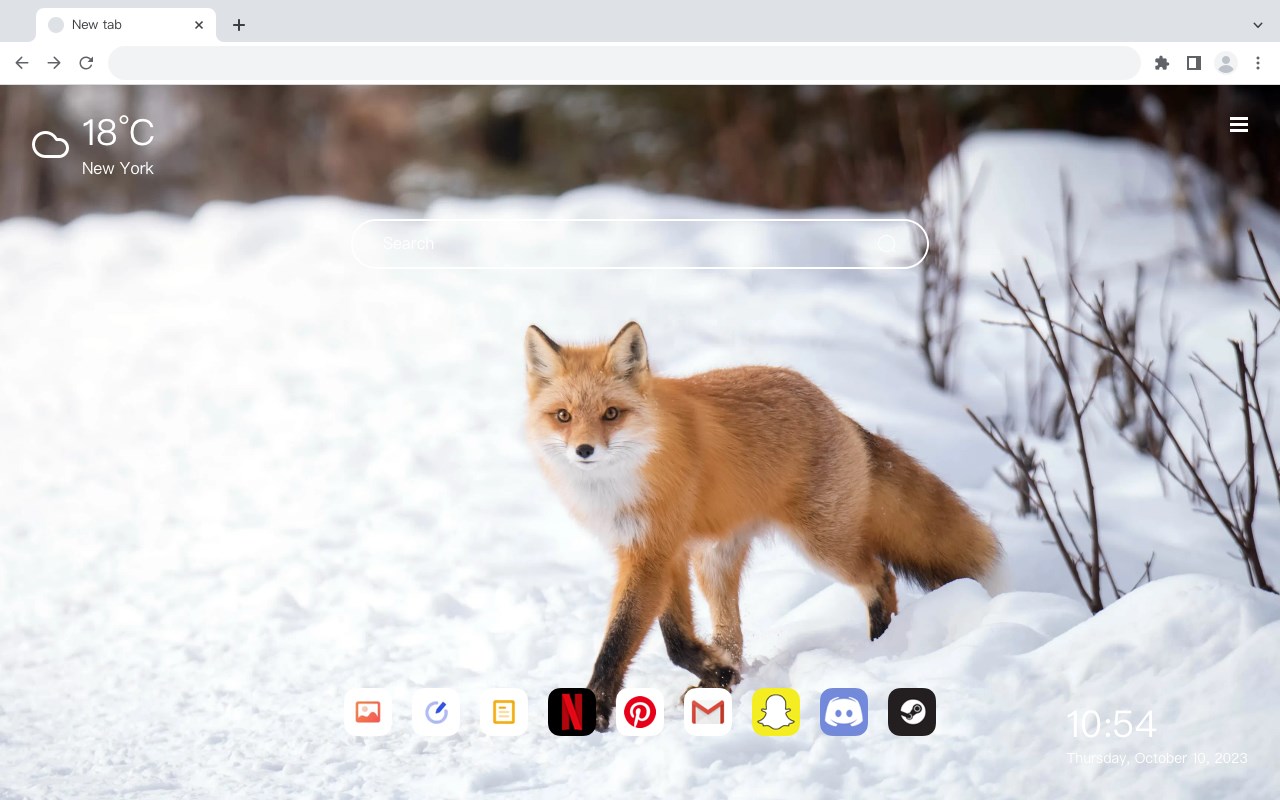Open the Discord shortcut
The width and height of the screenshot is (1280, 800).
click(x=844, y=712)
